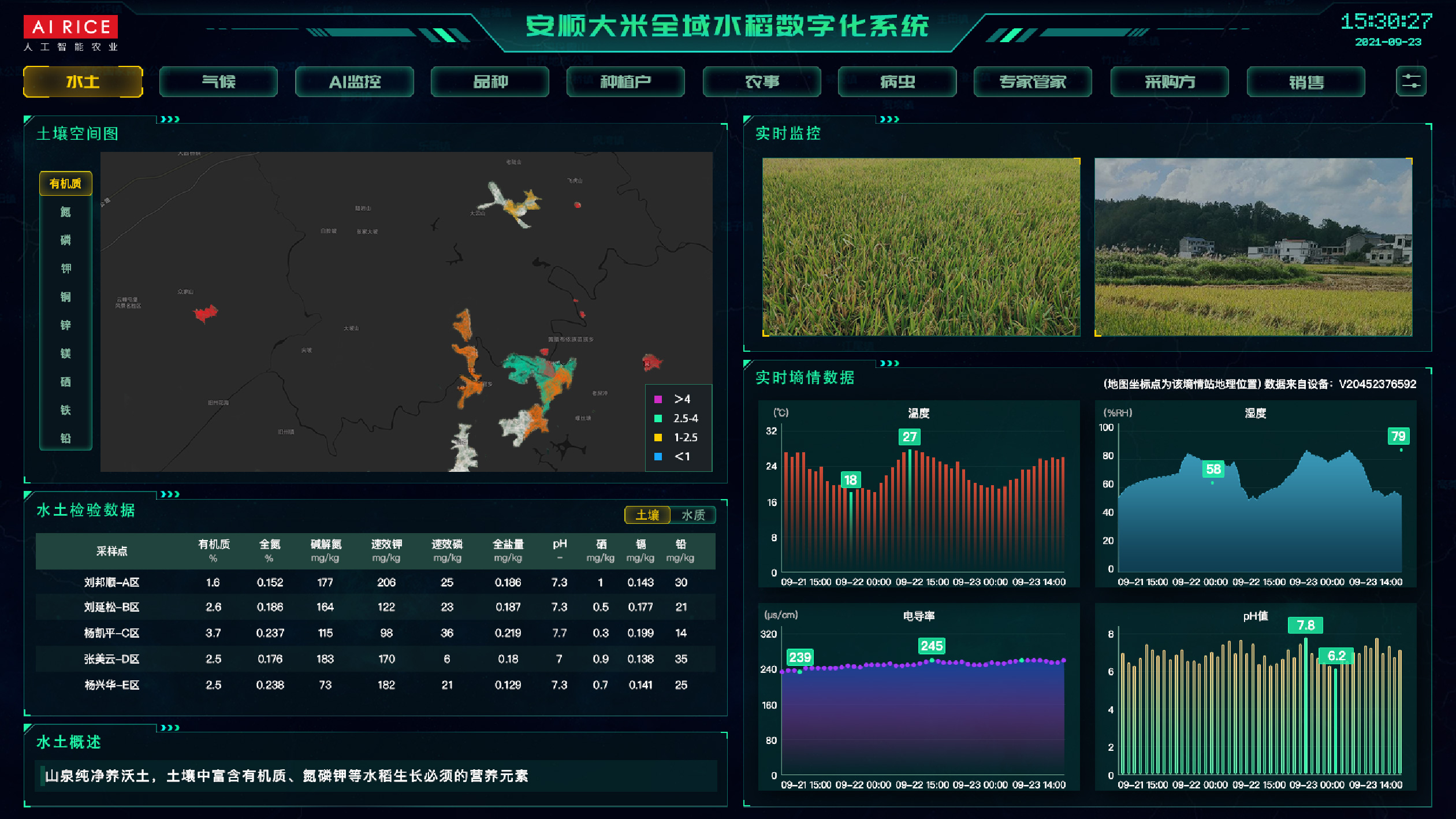Click chevron arrows beside 土壤空间图 panel
The height and width of the screenshot is (819, 1456).
coord(170,120)
